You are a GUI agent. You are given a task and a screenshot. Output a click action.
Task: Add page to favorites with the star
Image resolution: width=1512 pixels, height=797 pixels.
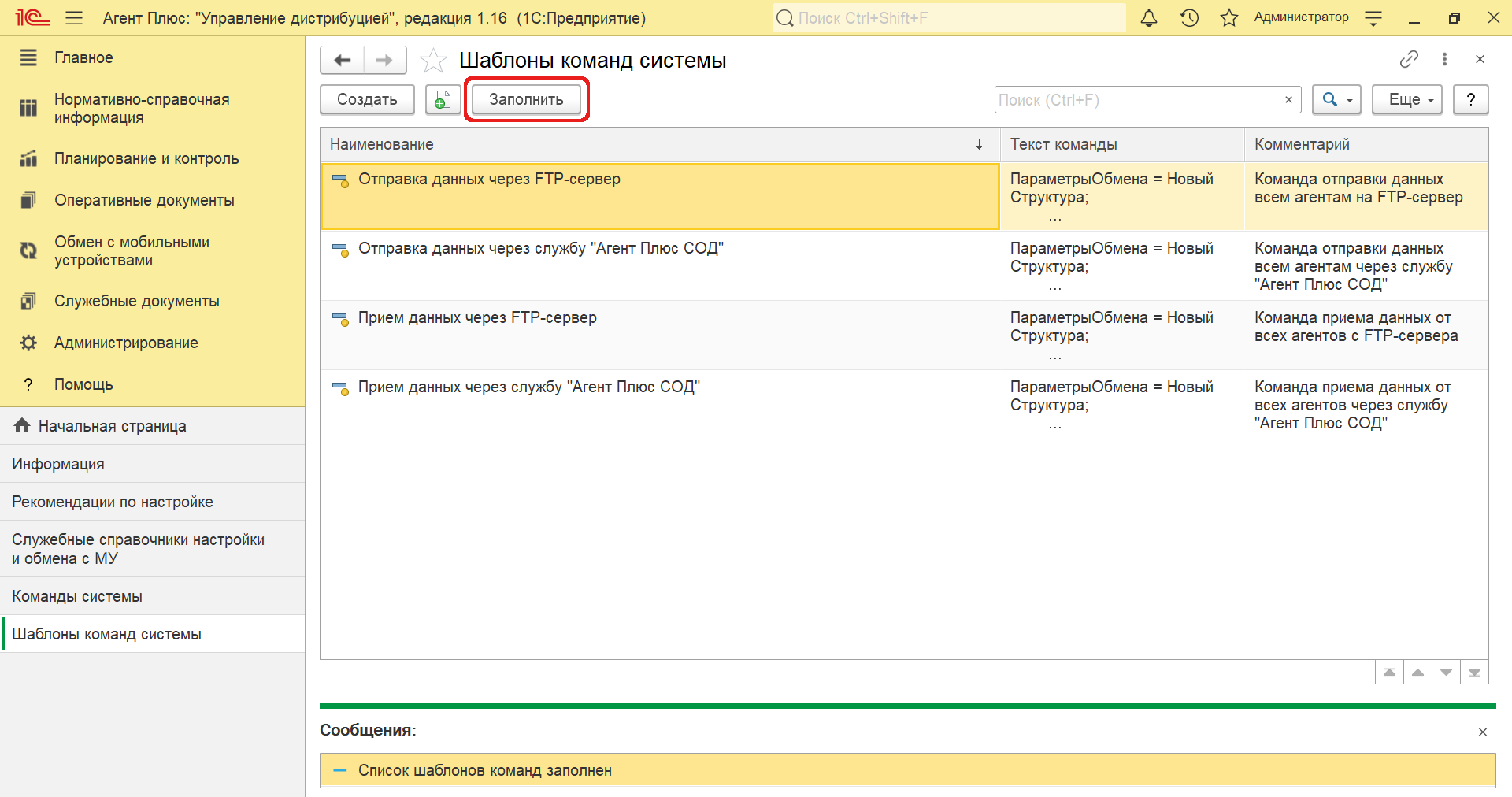433,61
